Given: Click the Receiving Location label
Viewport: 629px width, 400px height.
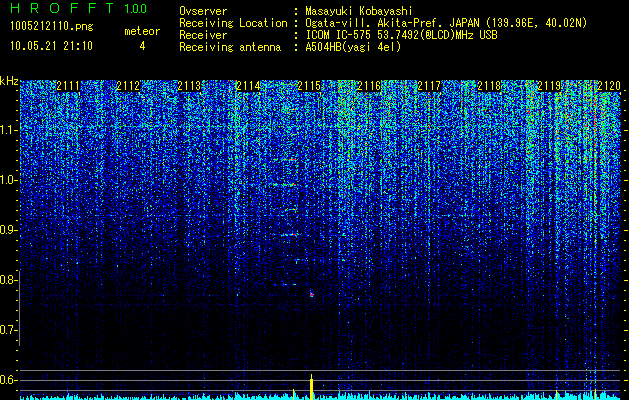Looking at the screenshot, I should (x=233, y=23).
